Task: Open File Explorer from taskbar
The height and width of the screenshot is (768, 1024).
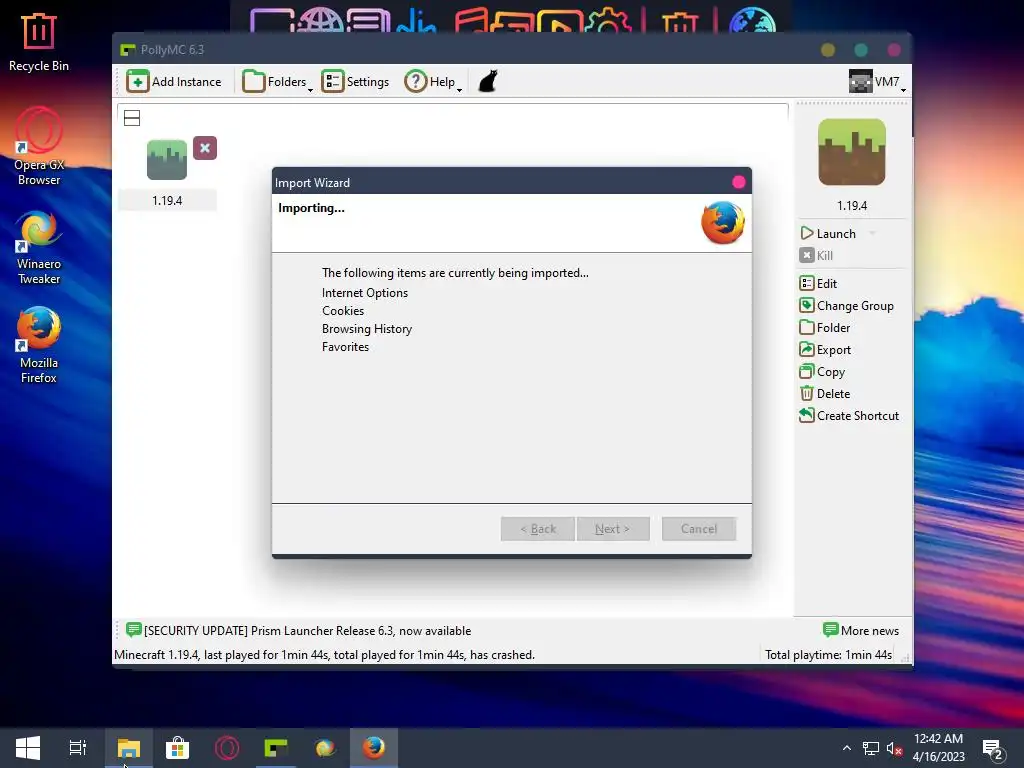Action: 129,748
